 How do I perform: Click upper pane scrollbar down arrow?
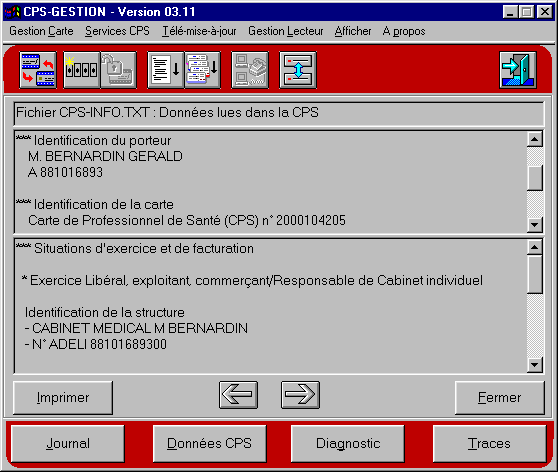point(535,225)
